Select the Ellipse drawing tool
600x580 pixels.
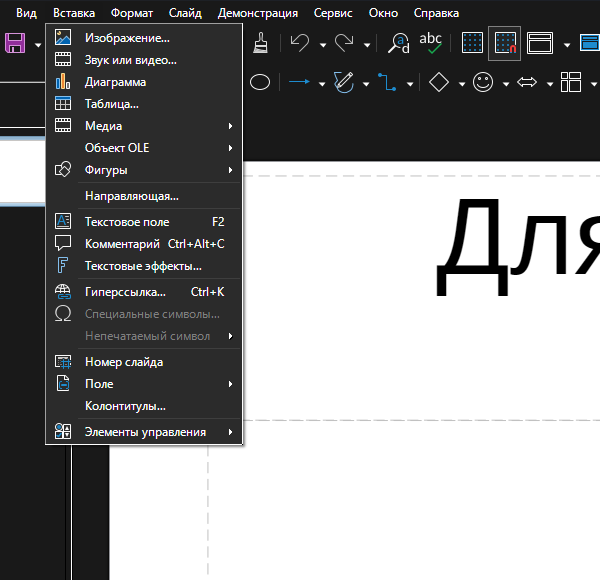[260, 82]
